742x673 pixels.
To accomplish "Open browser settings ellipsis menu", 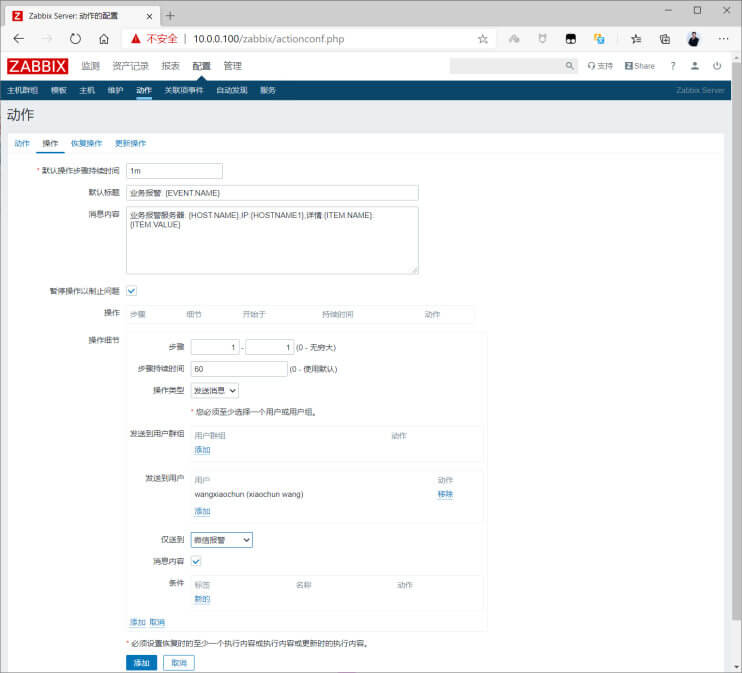I will click(724, 39).
